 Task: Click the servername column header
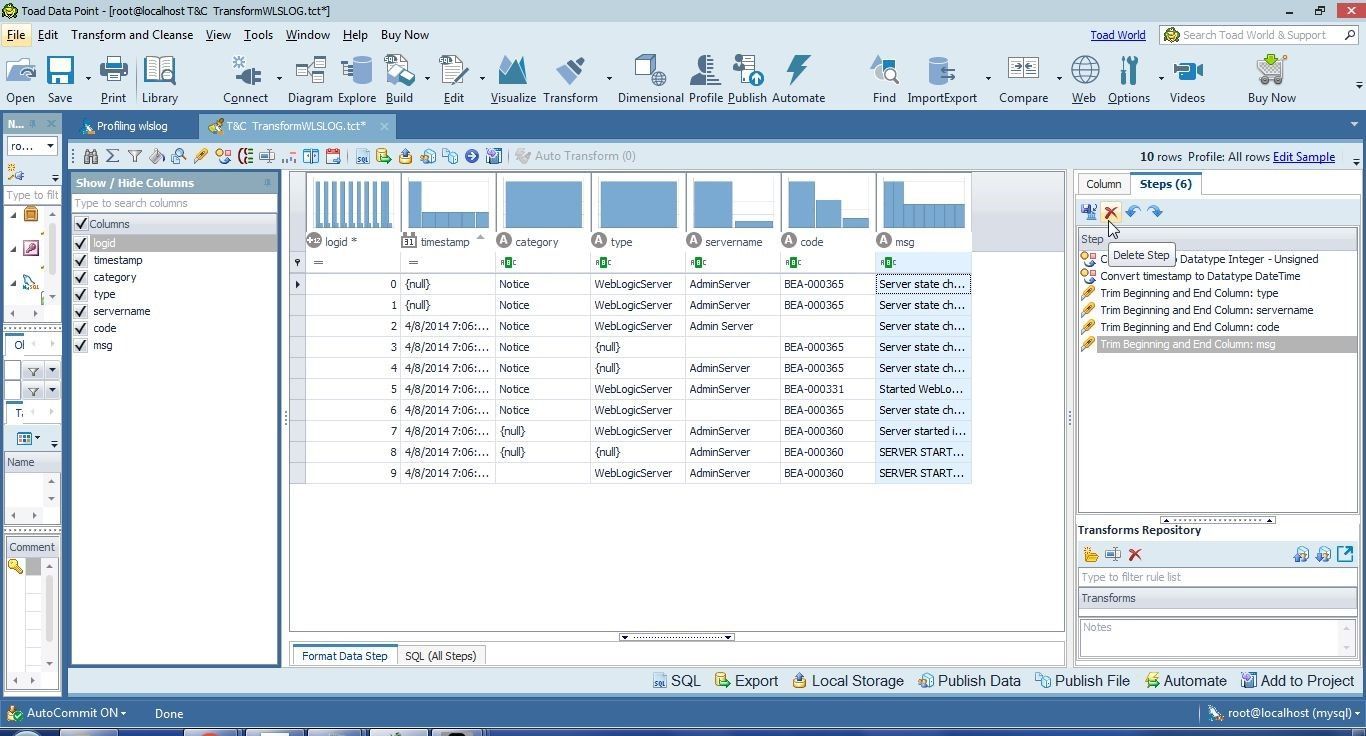pos(733,242)
